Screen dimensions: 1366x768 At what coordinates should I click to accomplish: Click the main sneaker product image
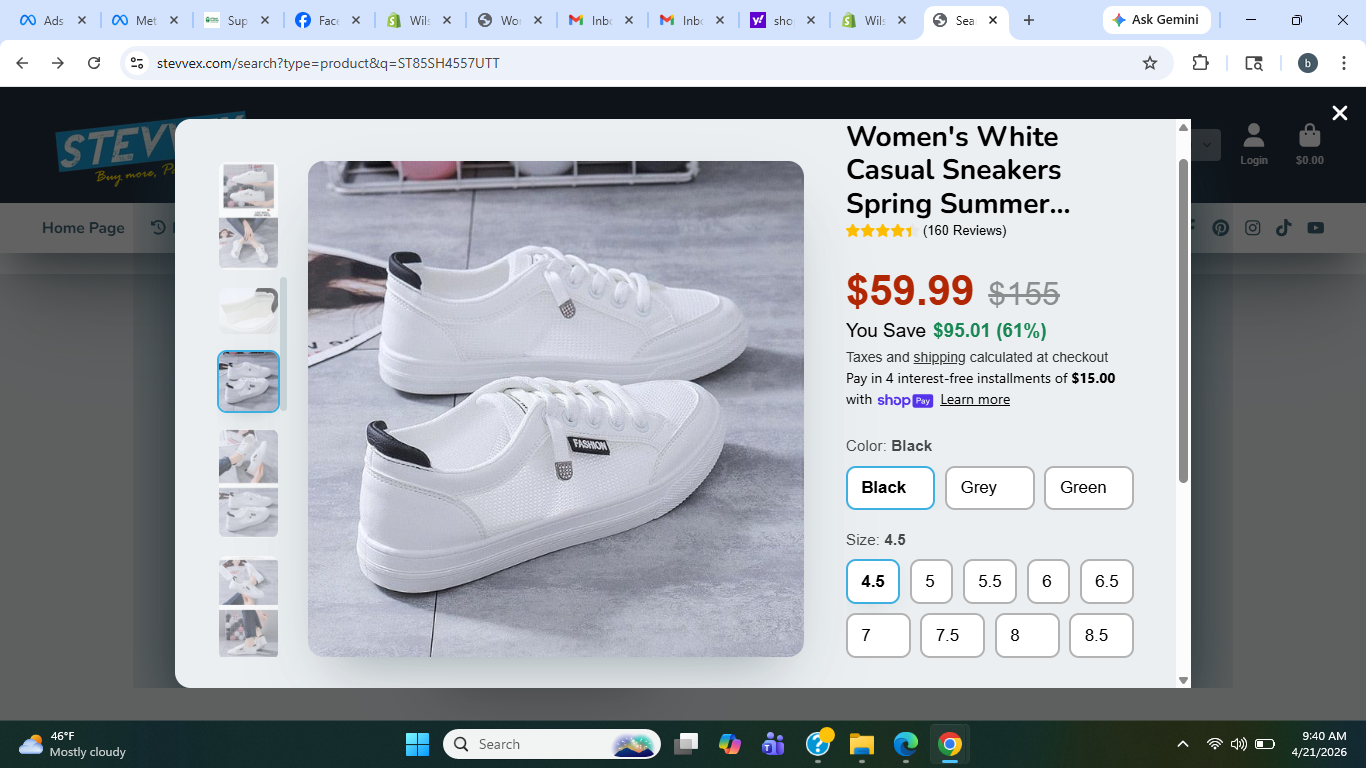pos(556,409)
